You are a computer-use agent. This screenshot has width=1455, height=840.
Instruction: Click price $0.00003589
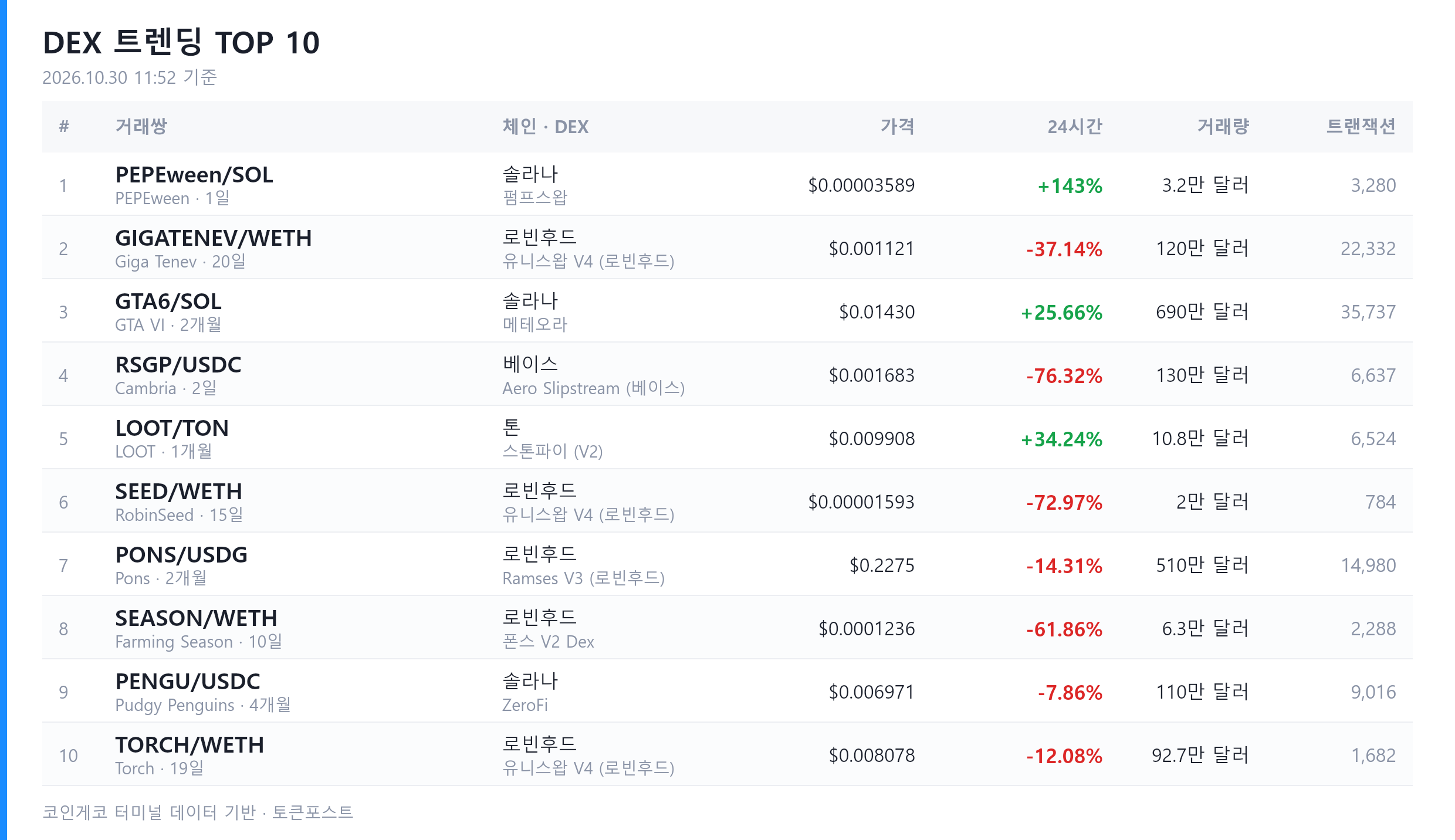(x=861, y=185)
